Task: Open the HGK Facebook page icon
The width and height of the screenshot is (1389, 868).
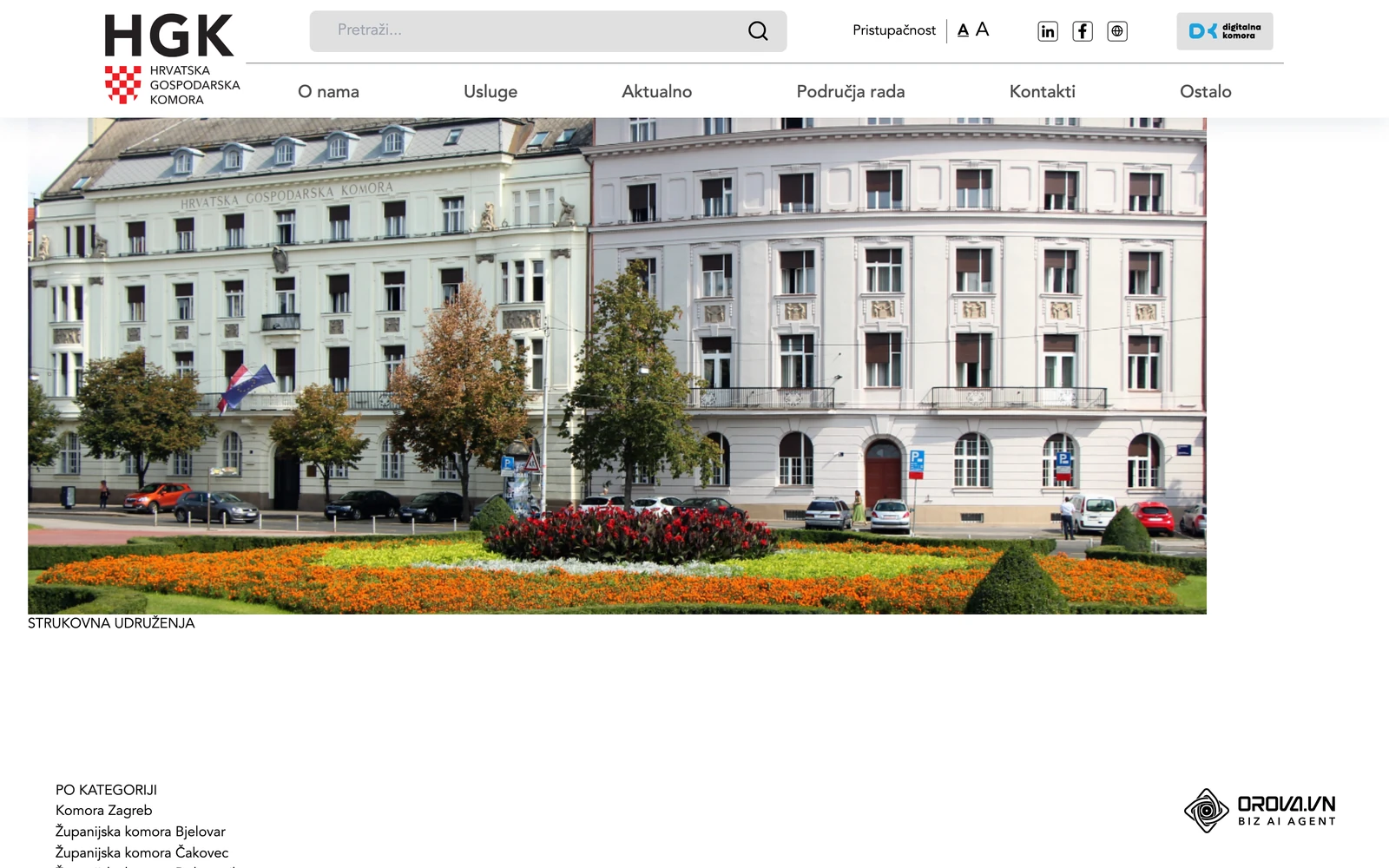Action: [x=1083, y=31]
